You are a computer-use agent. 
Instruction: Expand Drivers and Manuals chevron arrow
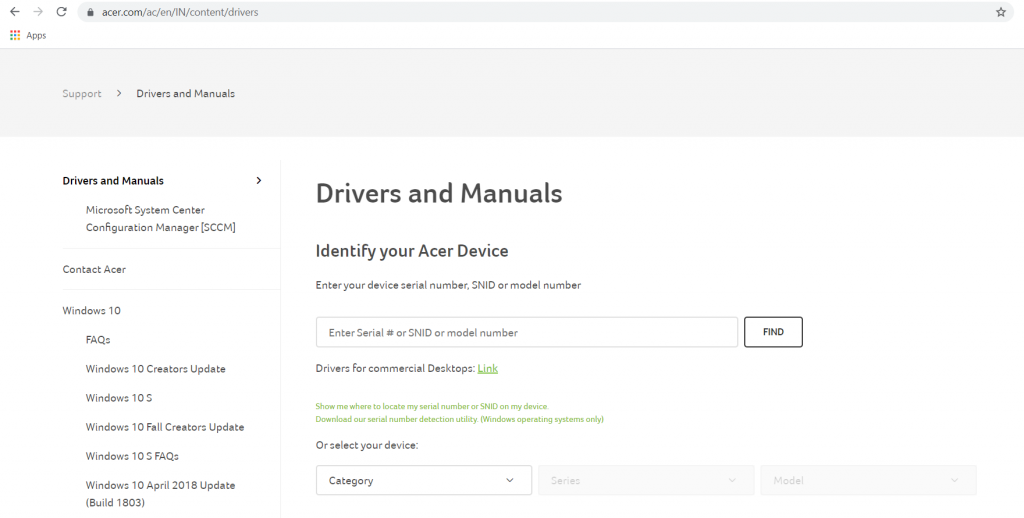[x=259, y=181]
